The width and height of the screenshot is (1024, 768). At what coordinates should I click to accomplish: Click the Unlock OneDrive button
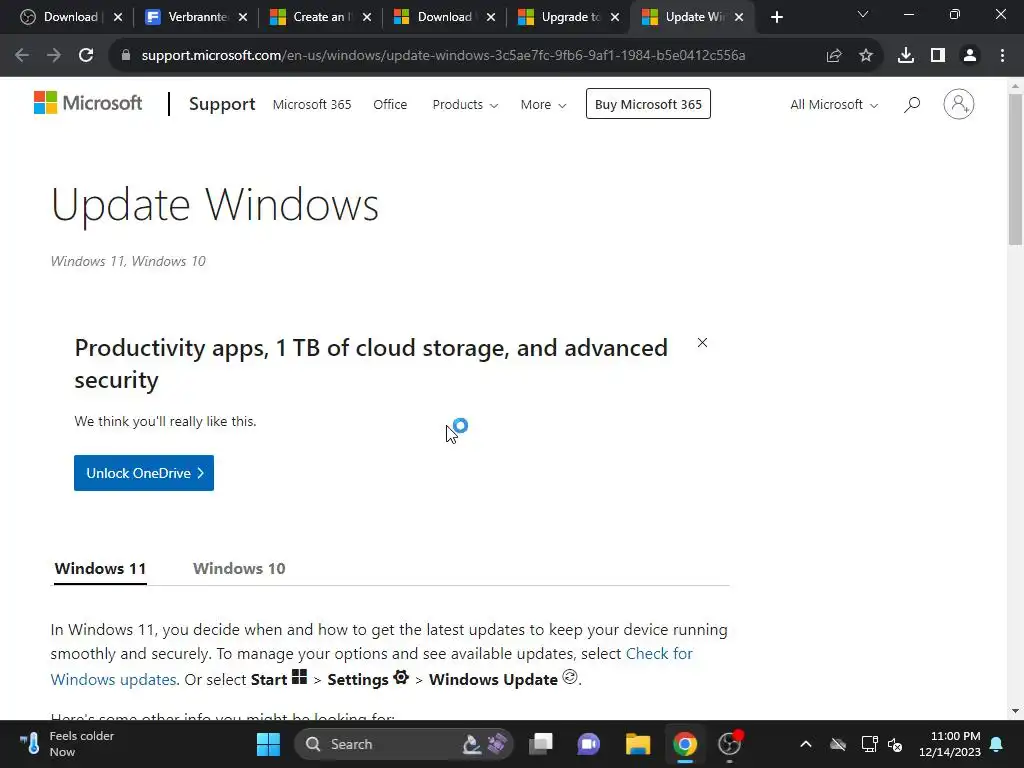point(144,473)
